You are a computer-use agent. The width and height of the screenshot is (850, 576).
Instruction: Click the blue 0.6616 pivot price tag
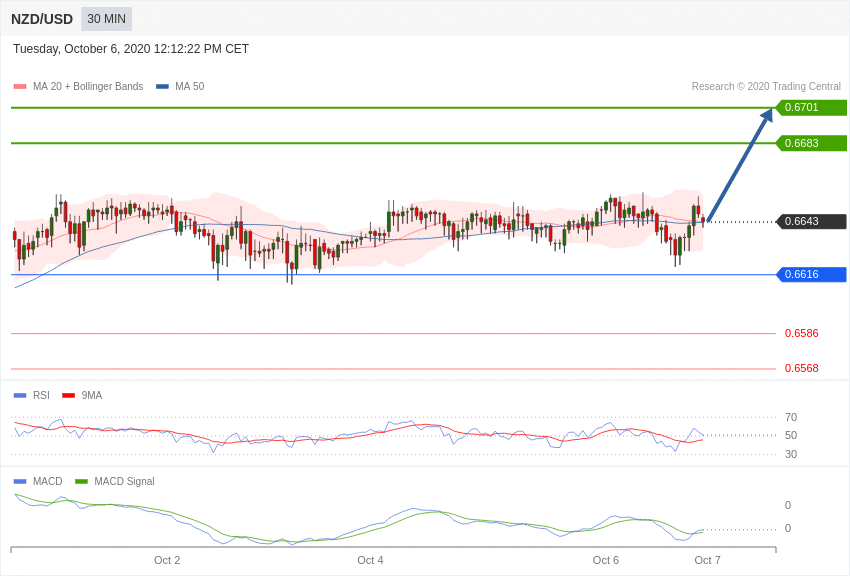tap(812, 274)
